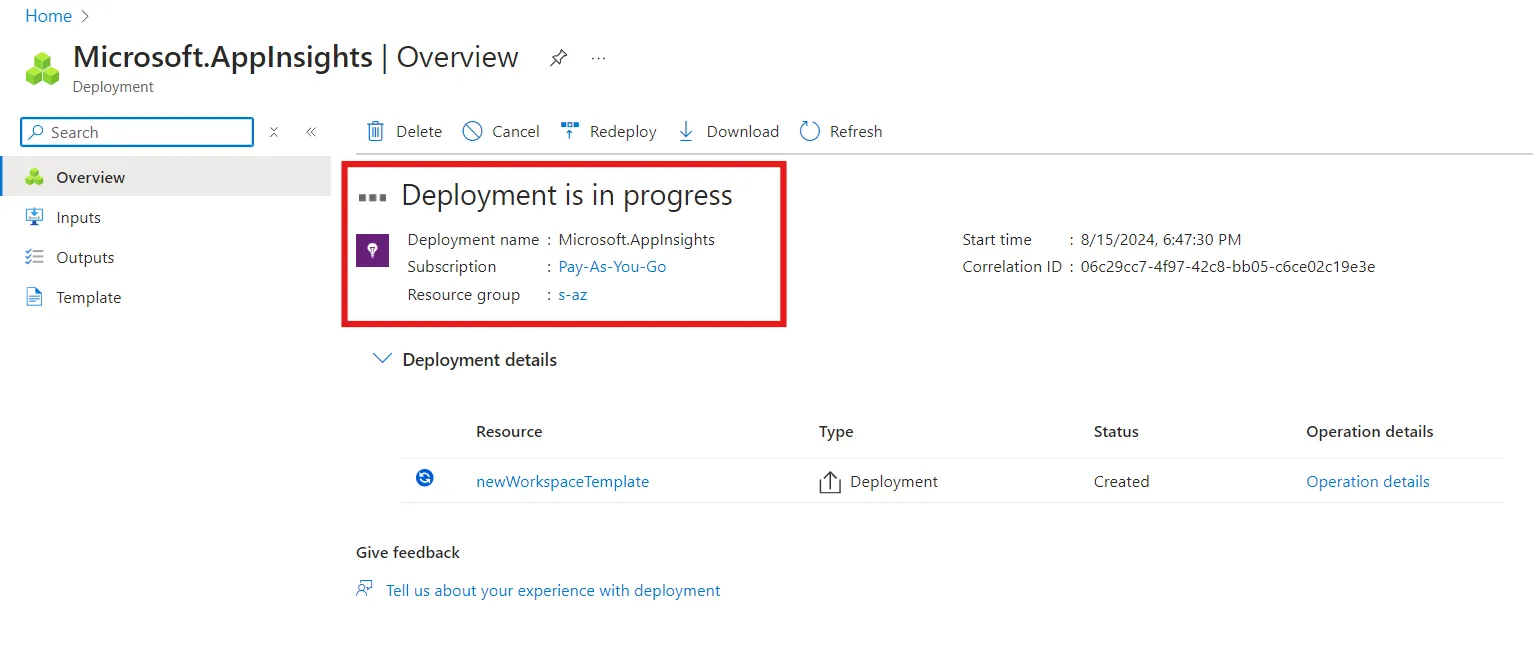This screenshot has height=653, width=1533.
Task: Click the Template document icon
Action: (35, 297)
